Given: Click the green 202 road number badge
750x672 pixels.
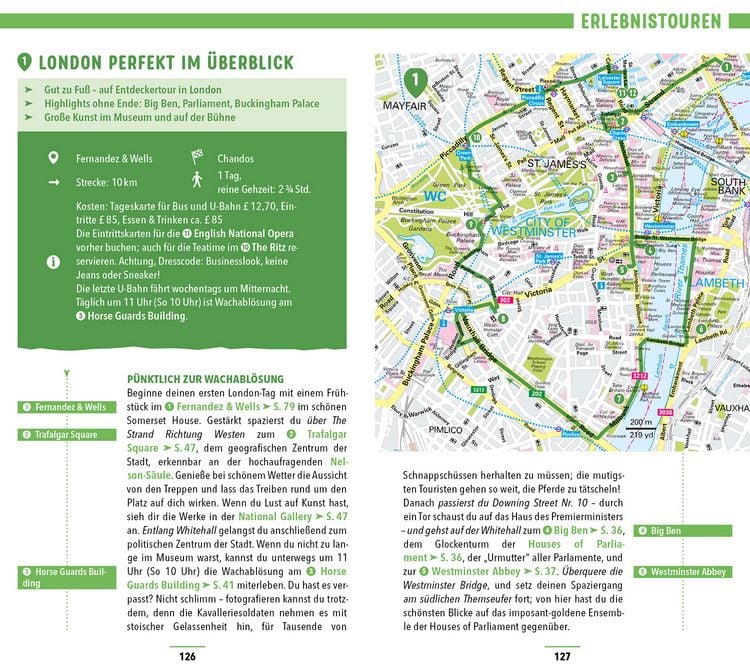Looking at the screenshot, I should pos(537,393).
